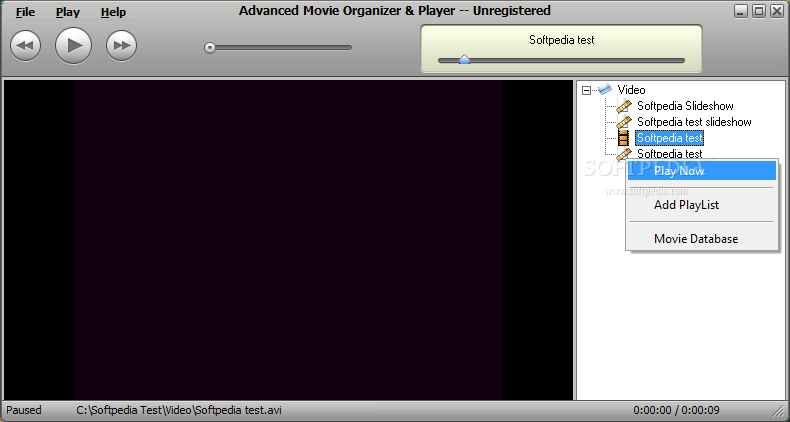Collapse the Video tree node
The width and height of the screenshot is (790, 422).
(x=586, y=91)
